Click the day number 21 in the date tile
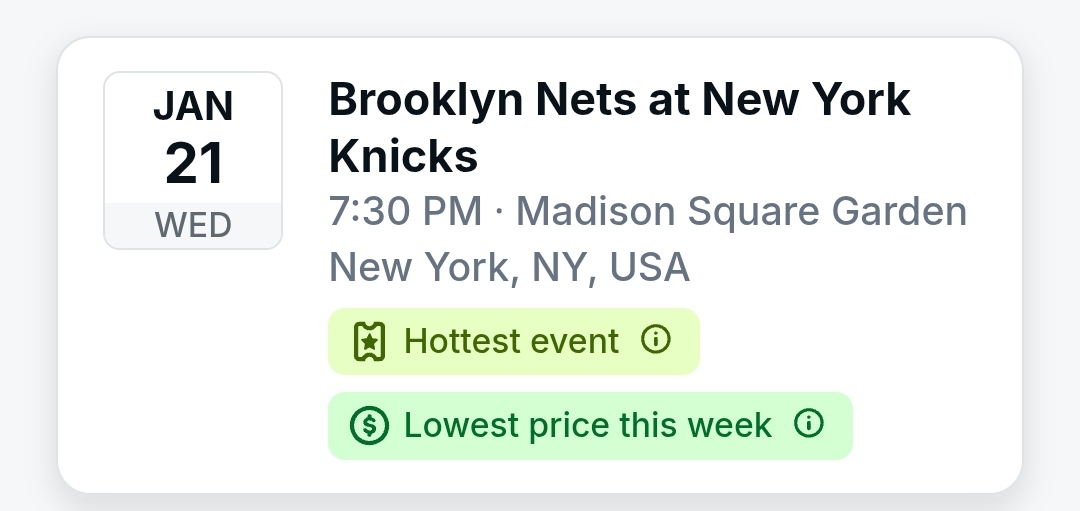The image size is (1080, 511). [x=193, y=163]
